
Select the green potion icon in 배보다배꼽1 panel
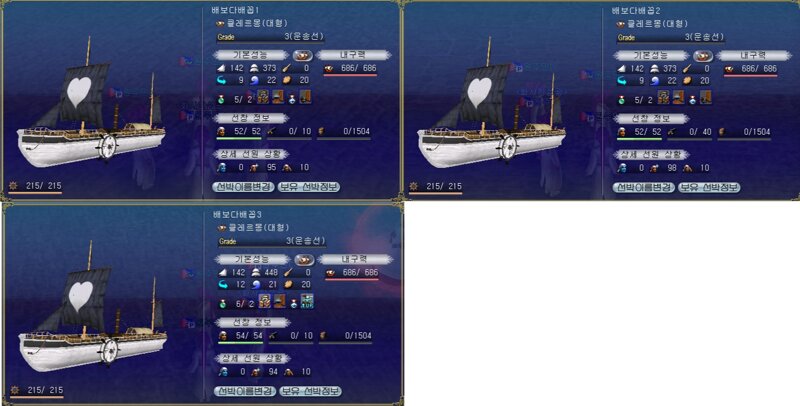[x=221, y=99]
